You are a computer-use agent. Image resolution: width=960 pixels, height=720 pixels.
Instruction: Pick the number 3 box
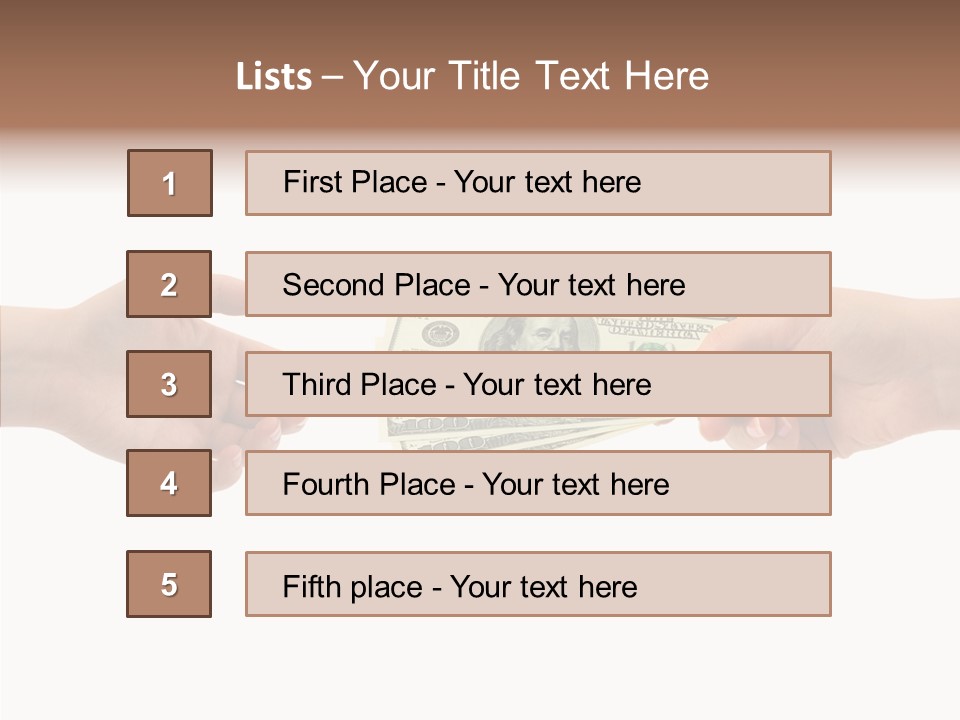(x=169, y=384)
